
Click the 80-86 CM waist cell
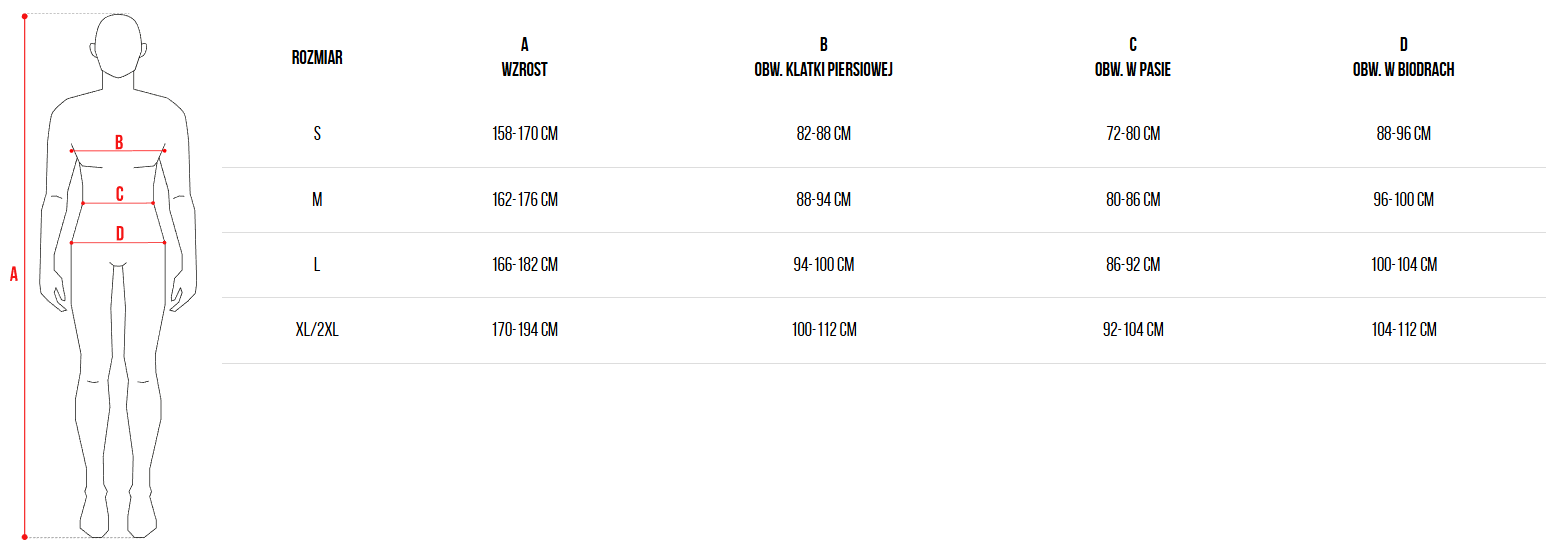(1133, 200)
